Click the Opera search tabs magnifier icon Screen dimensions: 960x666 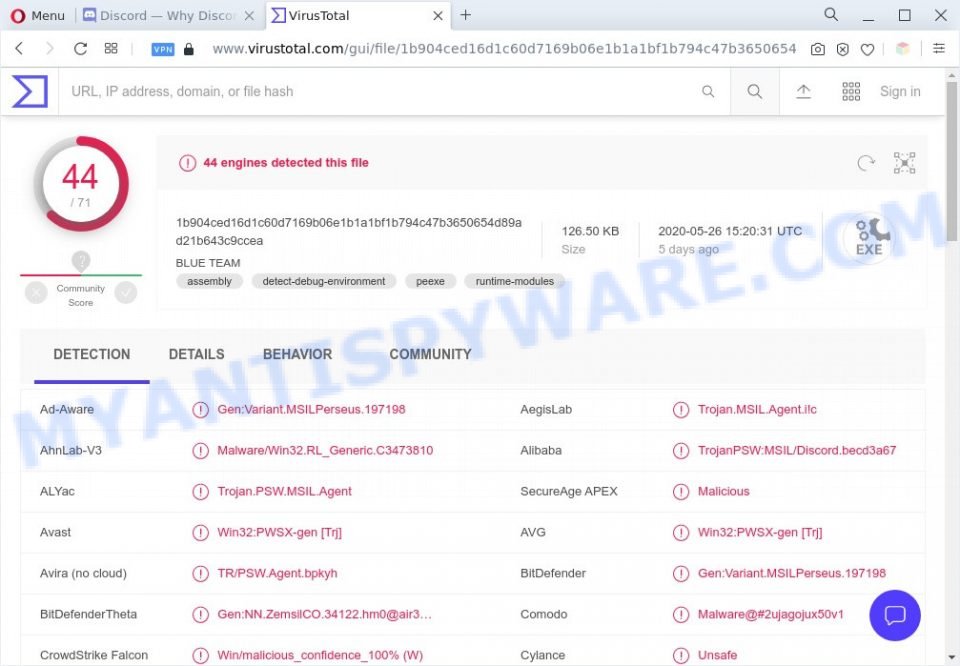pos(831,14)
